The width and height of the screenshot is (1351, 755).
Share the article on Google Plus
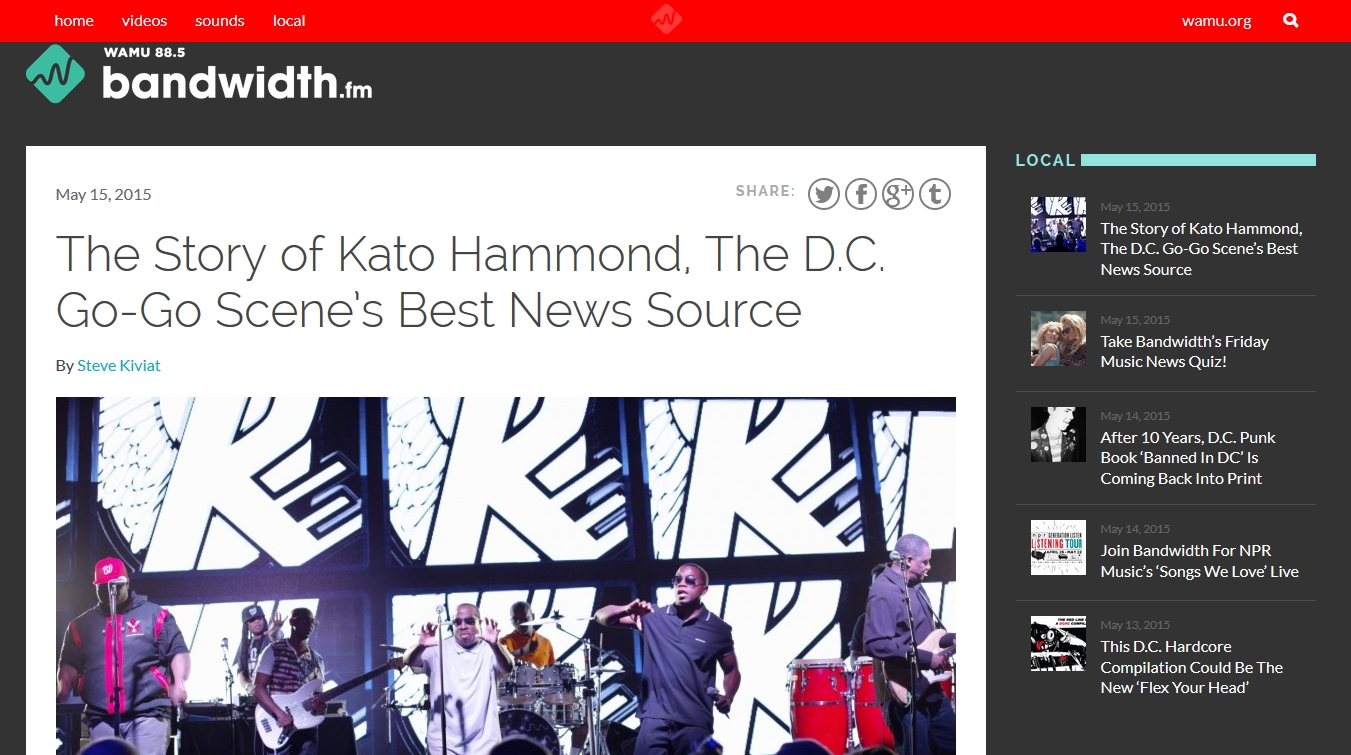[898, 194]
